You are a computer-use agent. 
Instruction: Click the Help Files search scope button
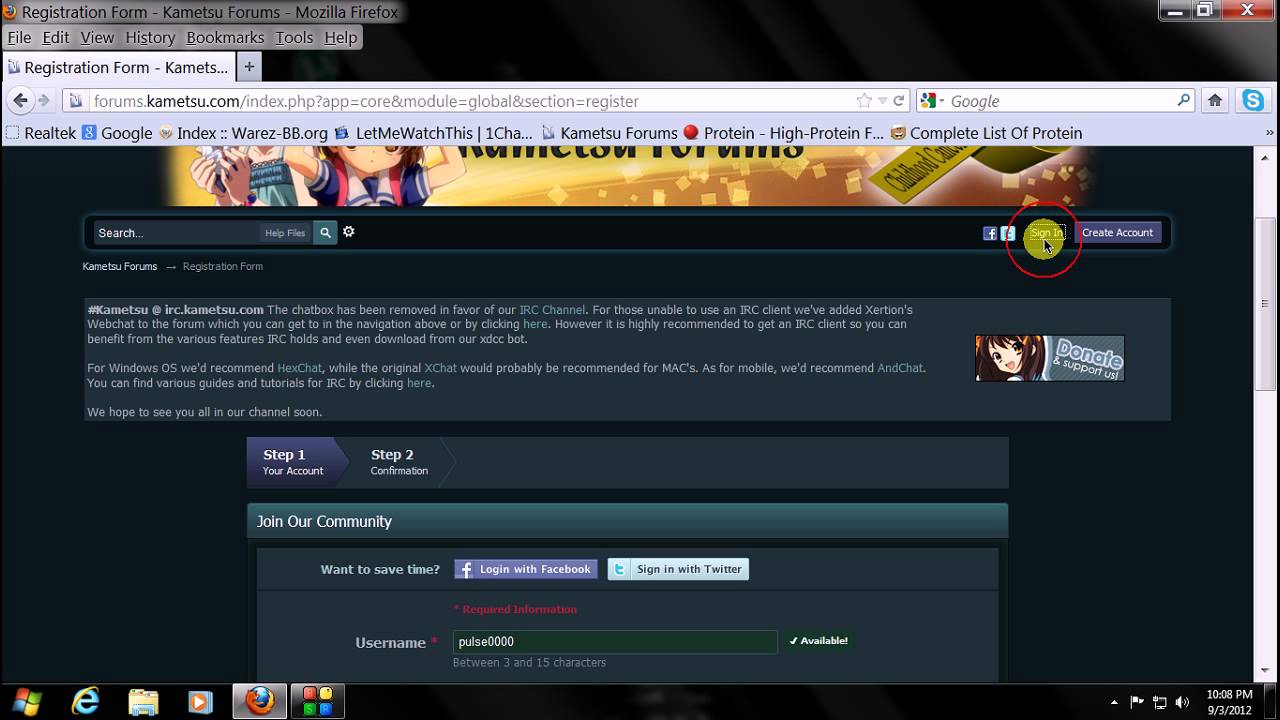pos(285,233)
